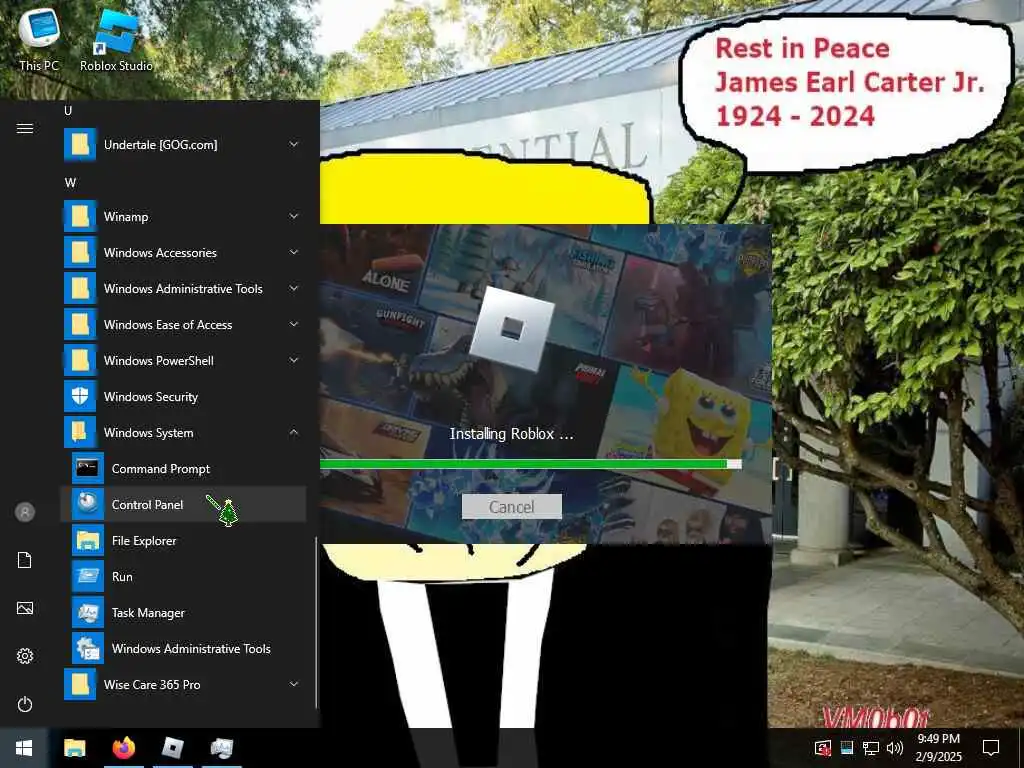This screenshot has height=768, width=1024.
Task: Open the notification center icon
Action: click(x=991, y=748)
